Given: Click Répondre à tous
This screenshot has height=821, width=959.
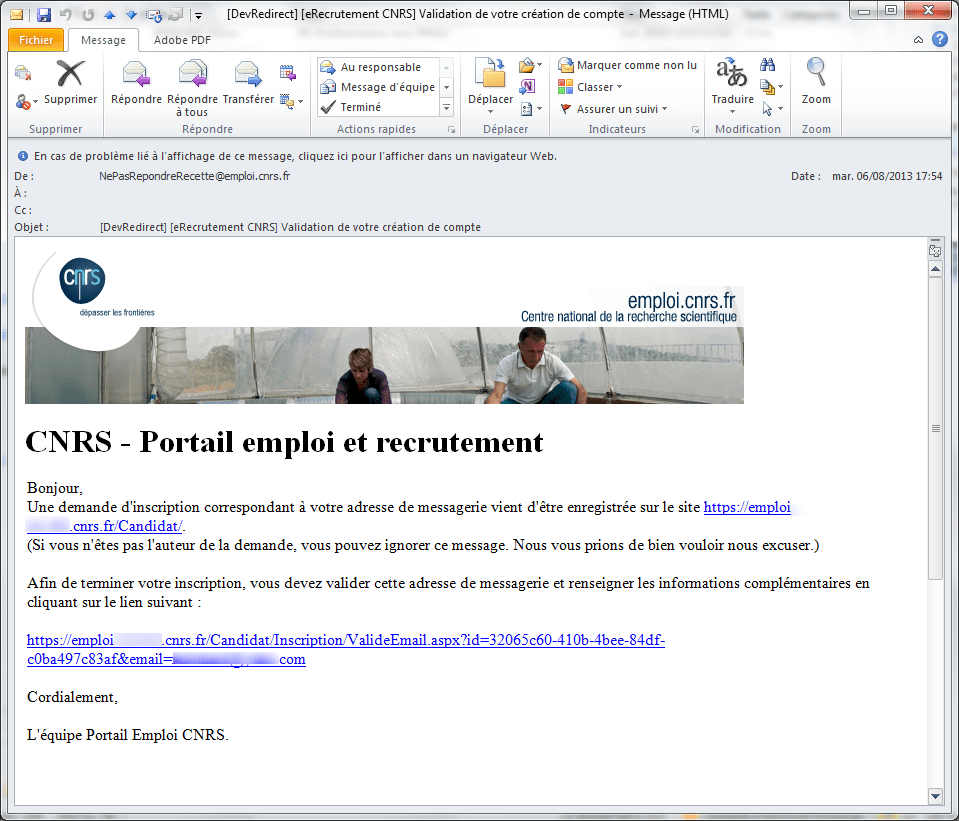Looking at the screenshot, I should coord(192,88).
